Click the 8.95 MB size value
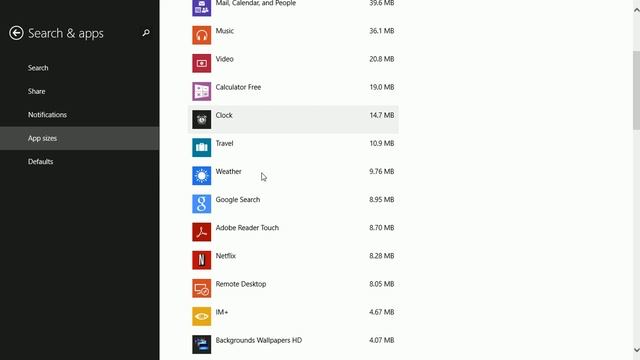Viewport: 640px width, 360px height. click(x=382, y=200)
